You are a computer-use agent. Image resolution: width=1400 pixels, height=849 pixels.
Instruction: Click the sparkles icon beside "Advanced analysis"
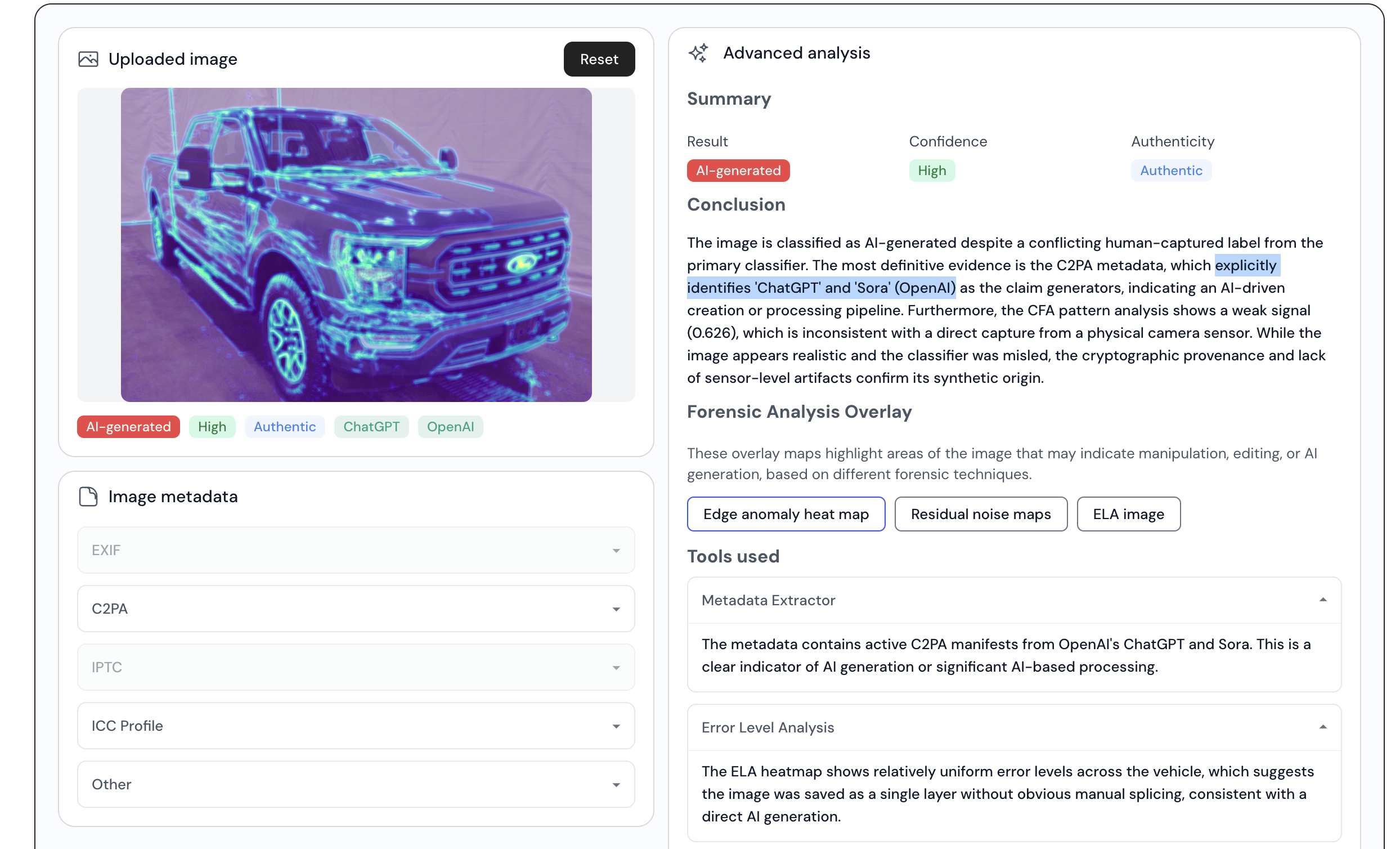tap(699, 53)
